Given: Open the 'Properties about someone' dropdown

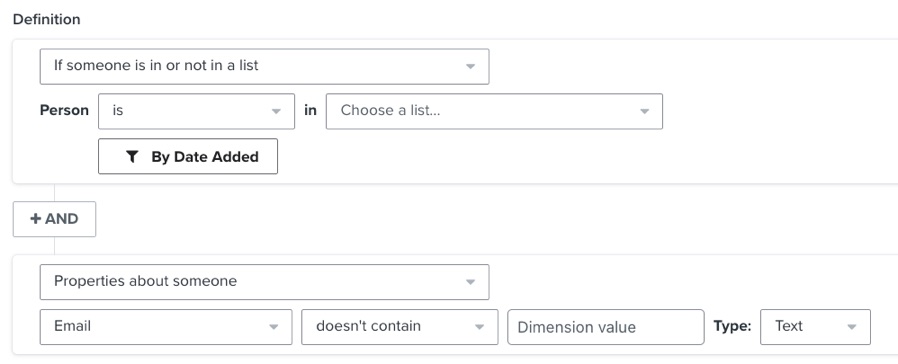Looking at the screenshot, I should [264, 282].
